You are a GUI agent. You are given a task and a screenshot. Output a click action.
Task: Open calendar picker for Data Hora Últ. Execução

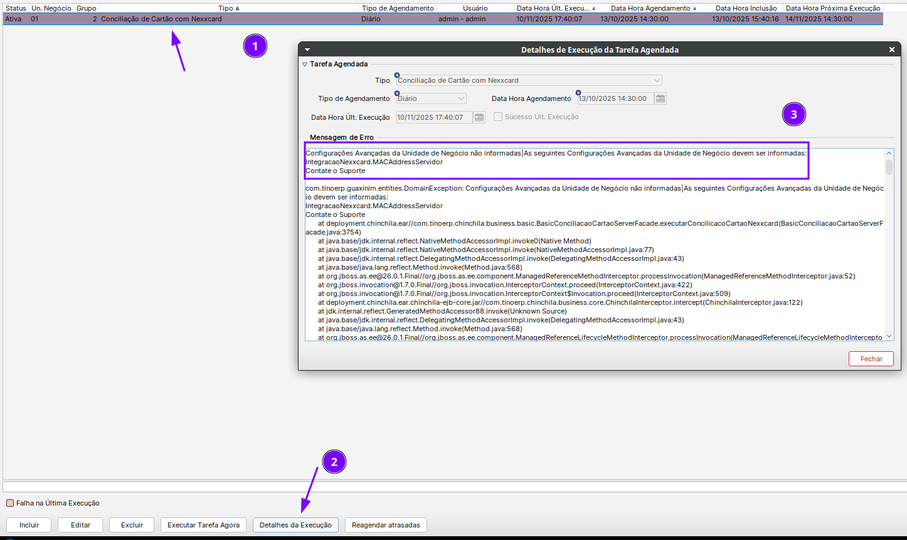(x=479, y=117)
